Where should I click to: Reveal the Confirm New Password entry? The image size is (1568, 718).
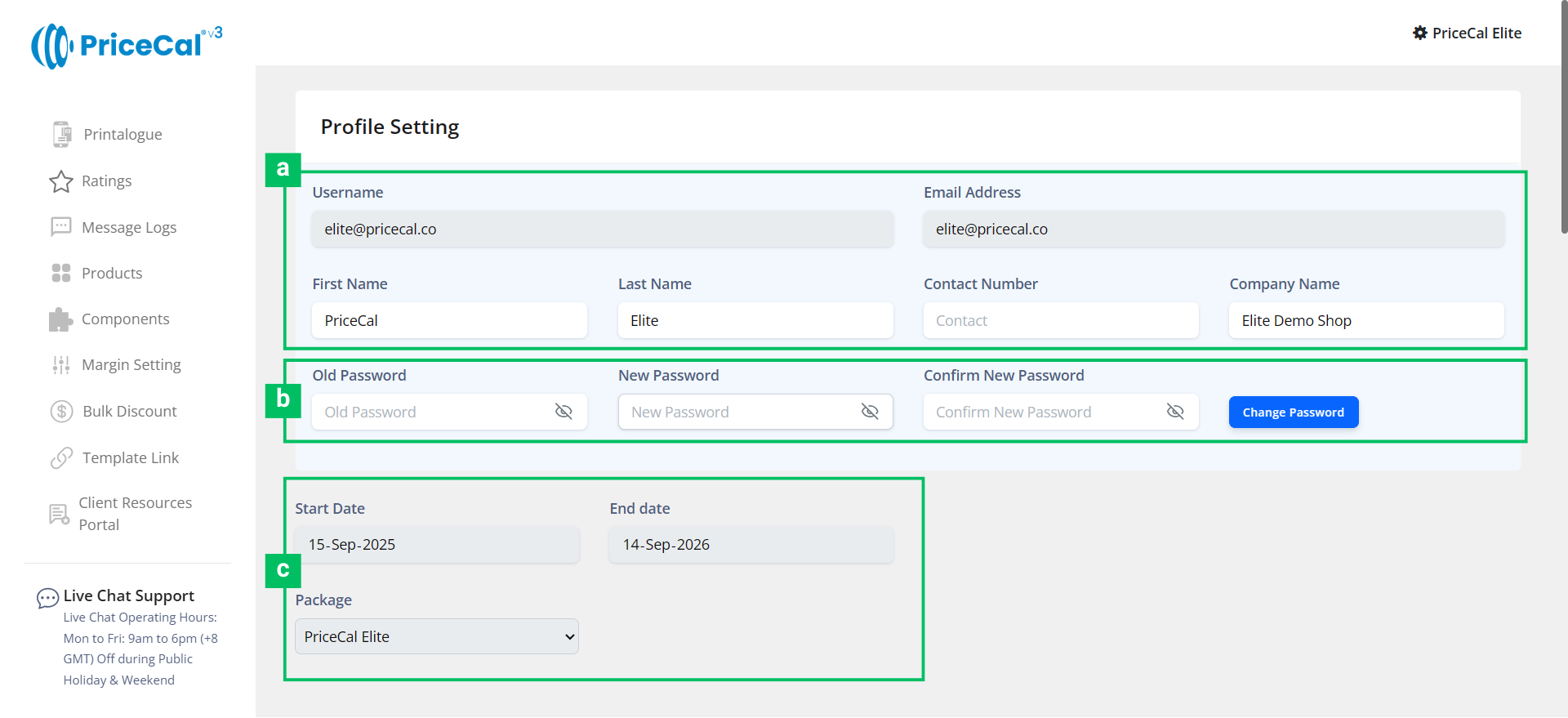pos(1175,412)
